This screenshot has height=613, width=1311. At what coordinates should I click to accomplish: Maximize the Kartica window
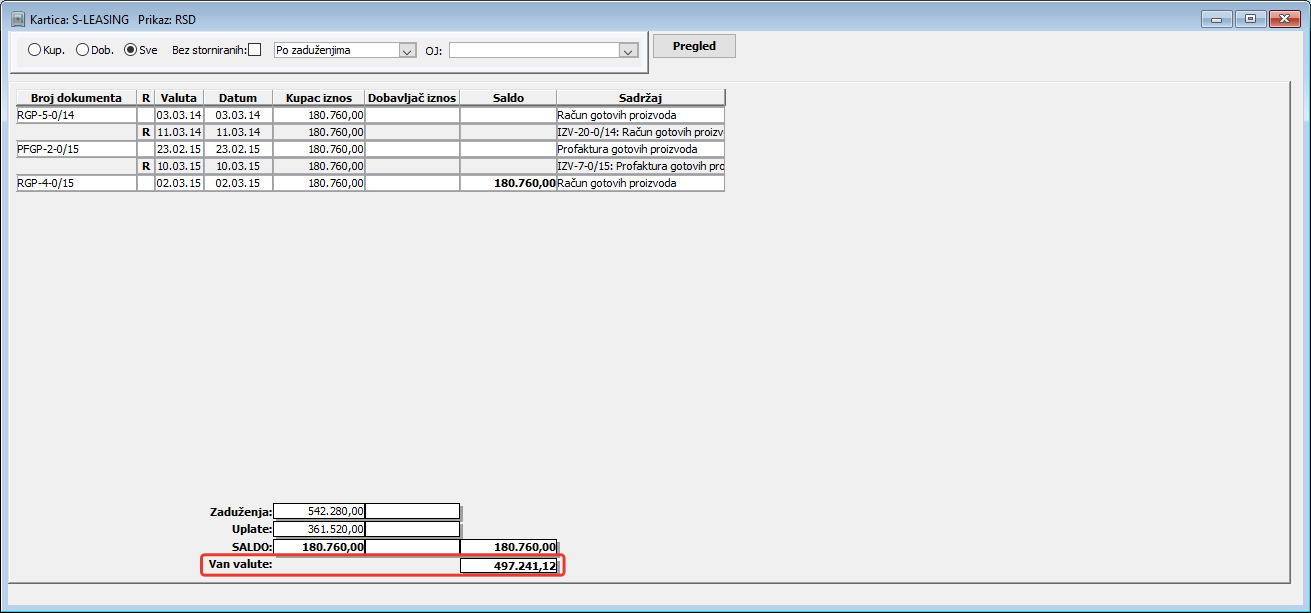pyautogui.click(x=1250, y=18)
